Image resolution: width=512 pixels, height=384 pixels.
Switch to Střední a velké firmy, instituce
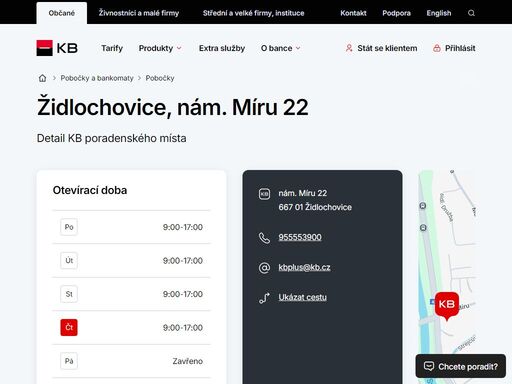[x=253, y=13]
